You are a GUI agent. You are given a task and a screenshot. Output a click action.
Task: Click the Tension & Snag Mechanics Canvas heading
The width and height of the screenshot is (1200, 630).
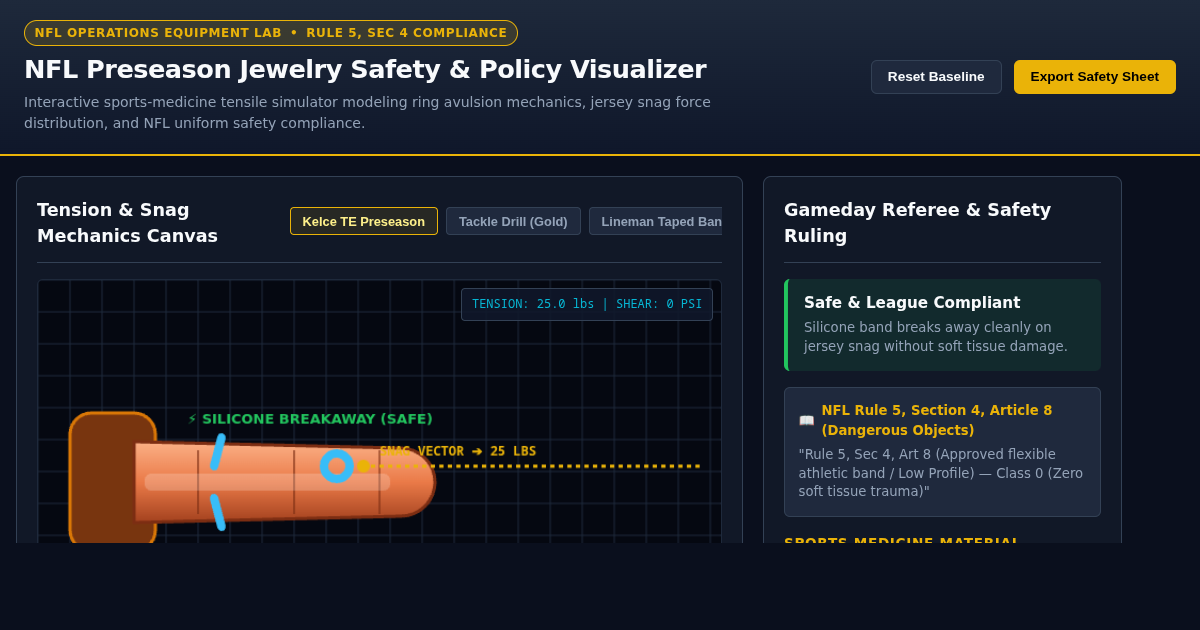(x=127, y=222)
